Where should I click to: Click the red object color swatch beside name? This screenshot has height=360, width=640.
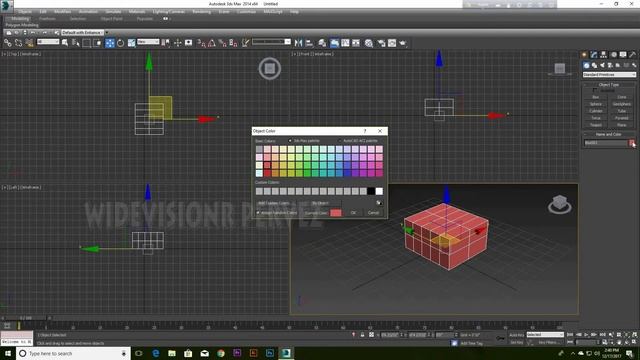coord(632,143)
